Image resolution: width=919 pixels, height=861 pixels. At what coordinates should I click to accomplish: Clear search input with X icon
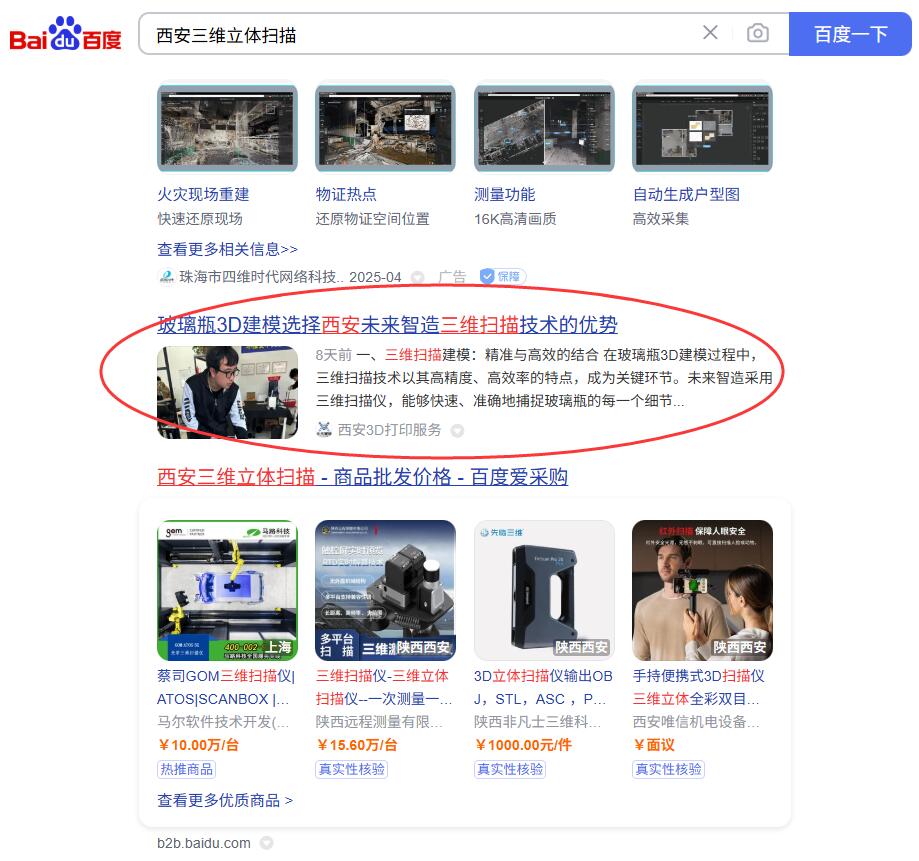tap(710, 32)
